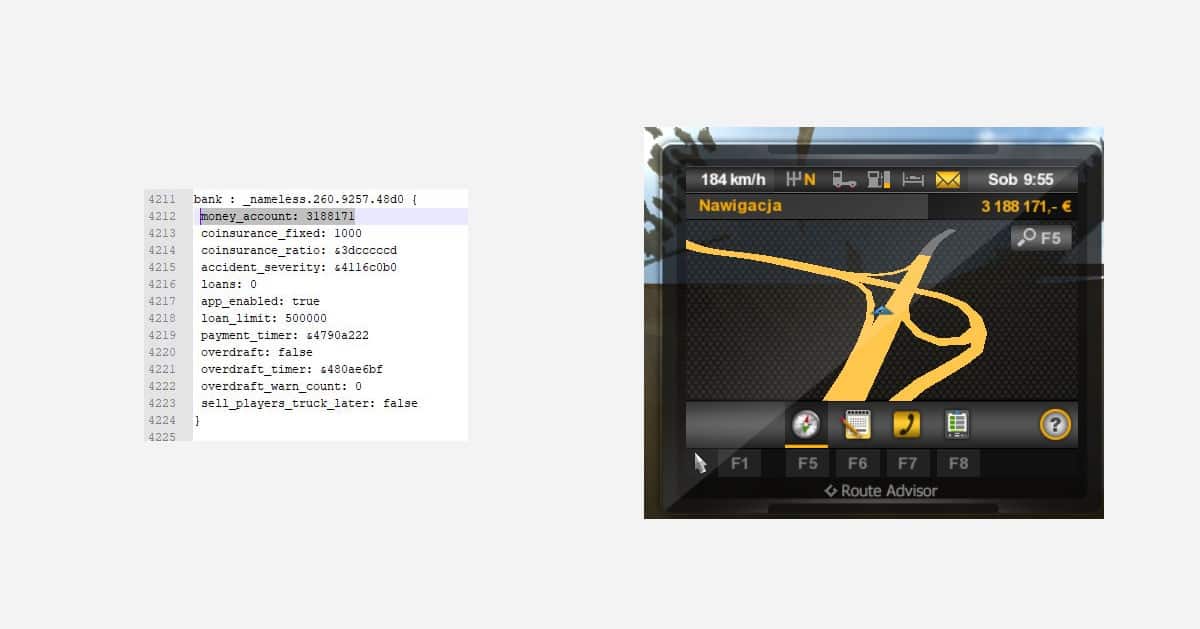Click the F8 shortcut label
This screenshot has height=629, width=1200.
click(x=957, y=464)
